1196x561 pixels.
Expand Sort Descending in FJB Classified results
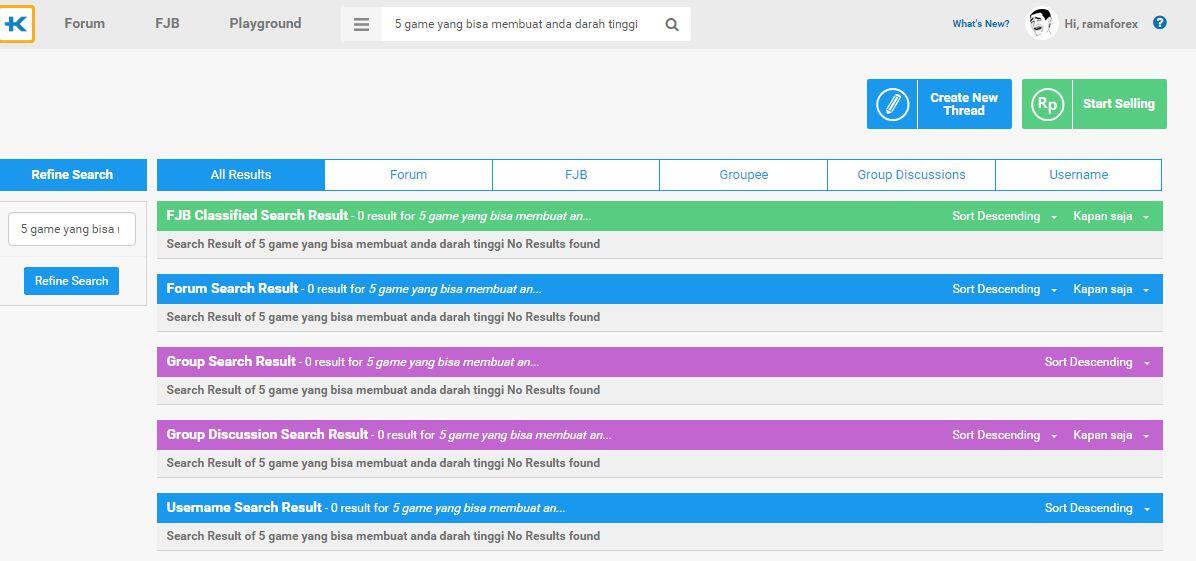pos(1005,216)
